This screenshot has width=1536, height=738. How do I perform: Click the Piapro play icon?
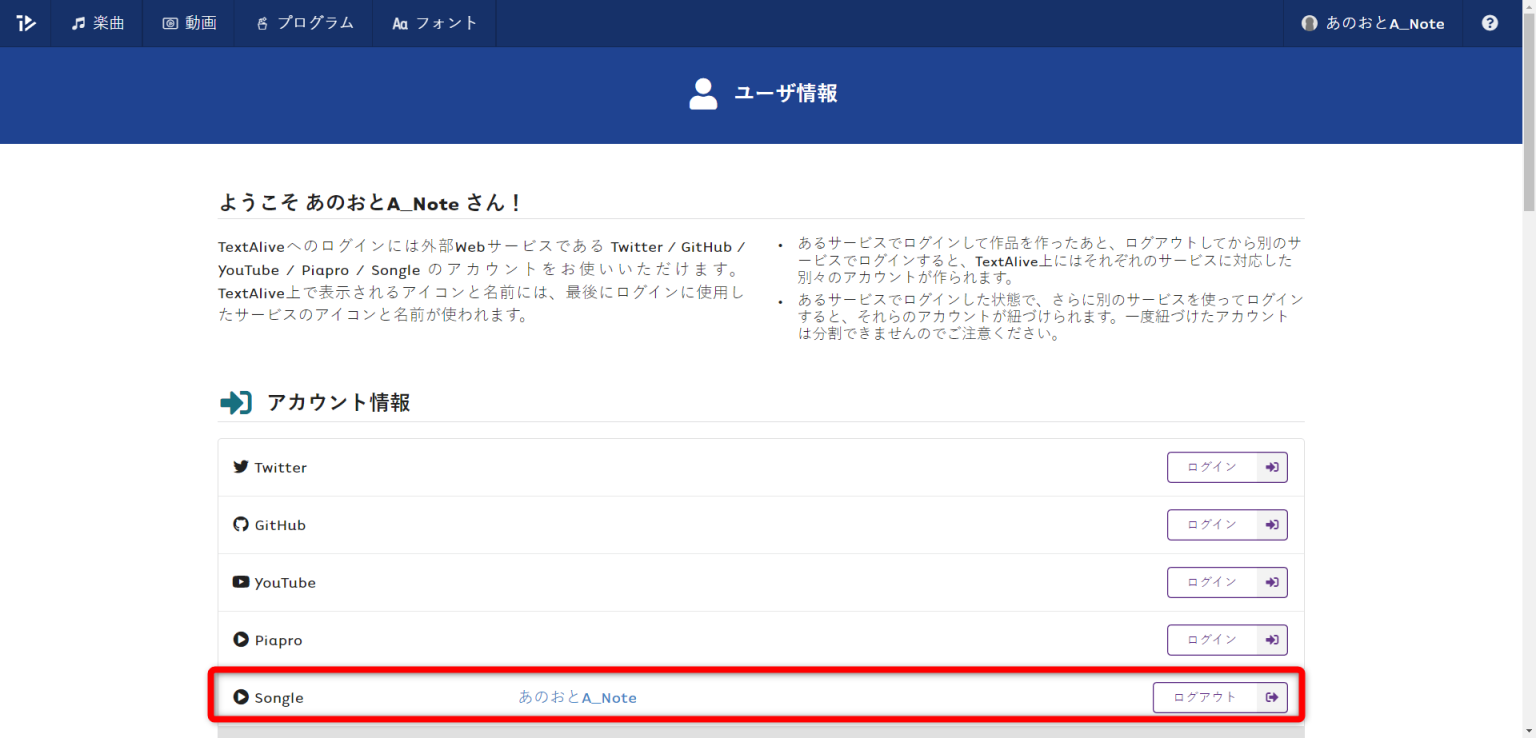(241, 639)
